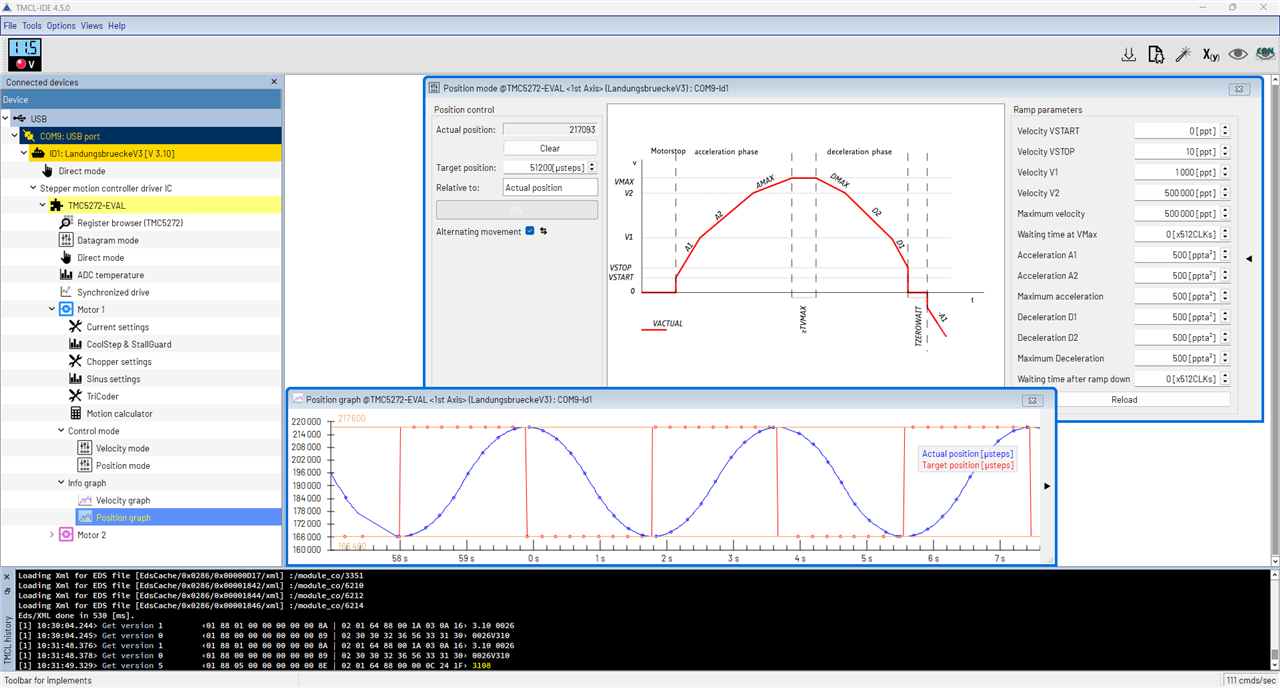
Task: Open CoolStep & StallGuard graph
Action: click(x=128, y=344)
